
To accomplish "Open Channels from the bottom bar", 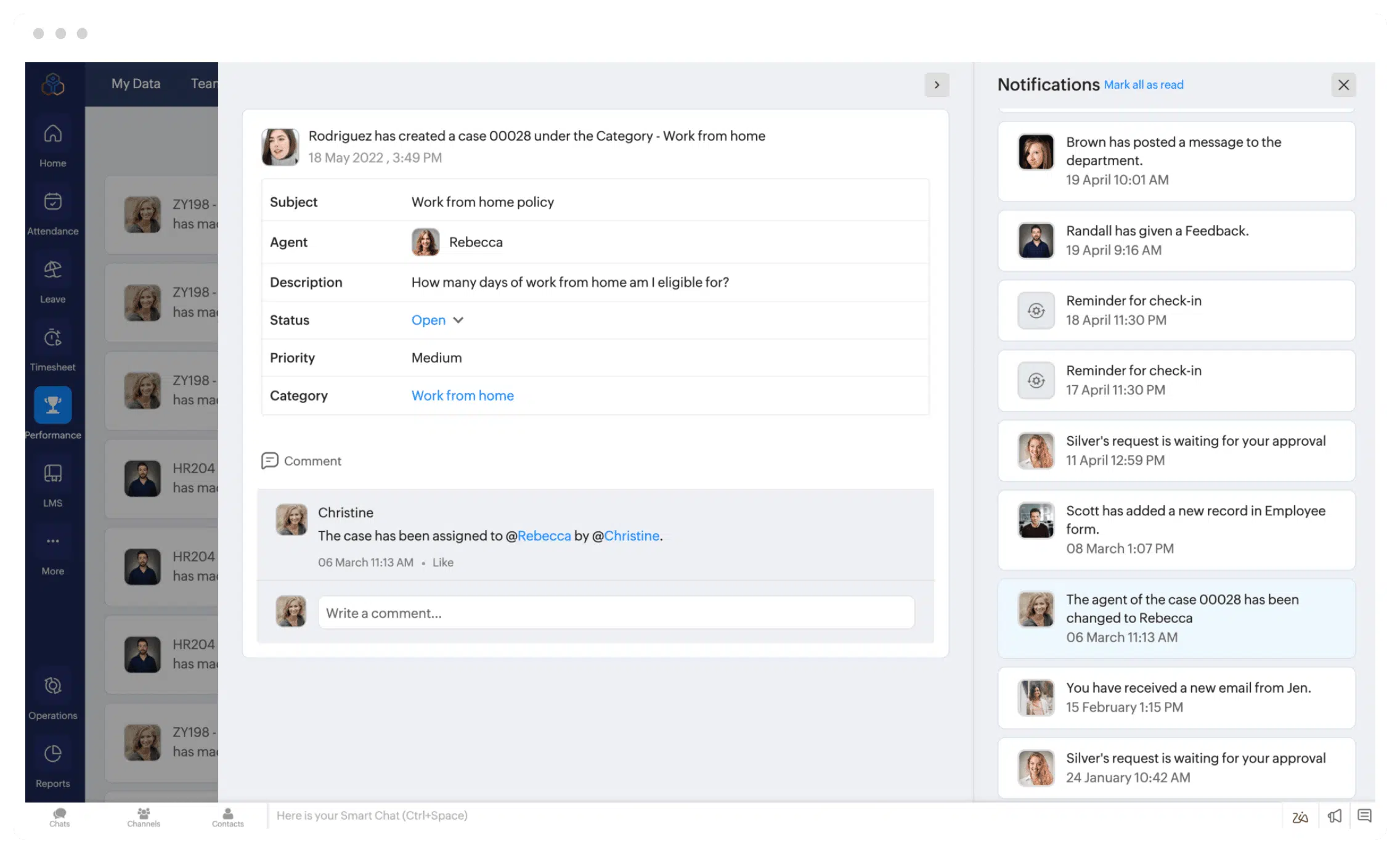I will point(143,815).
